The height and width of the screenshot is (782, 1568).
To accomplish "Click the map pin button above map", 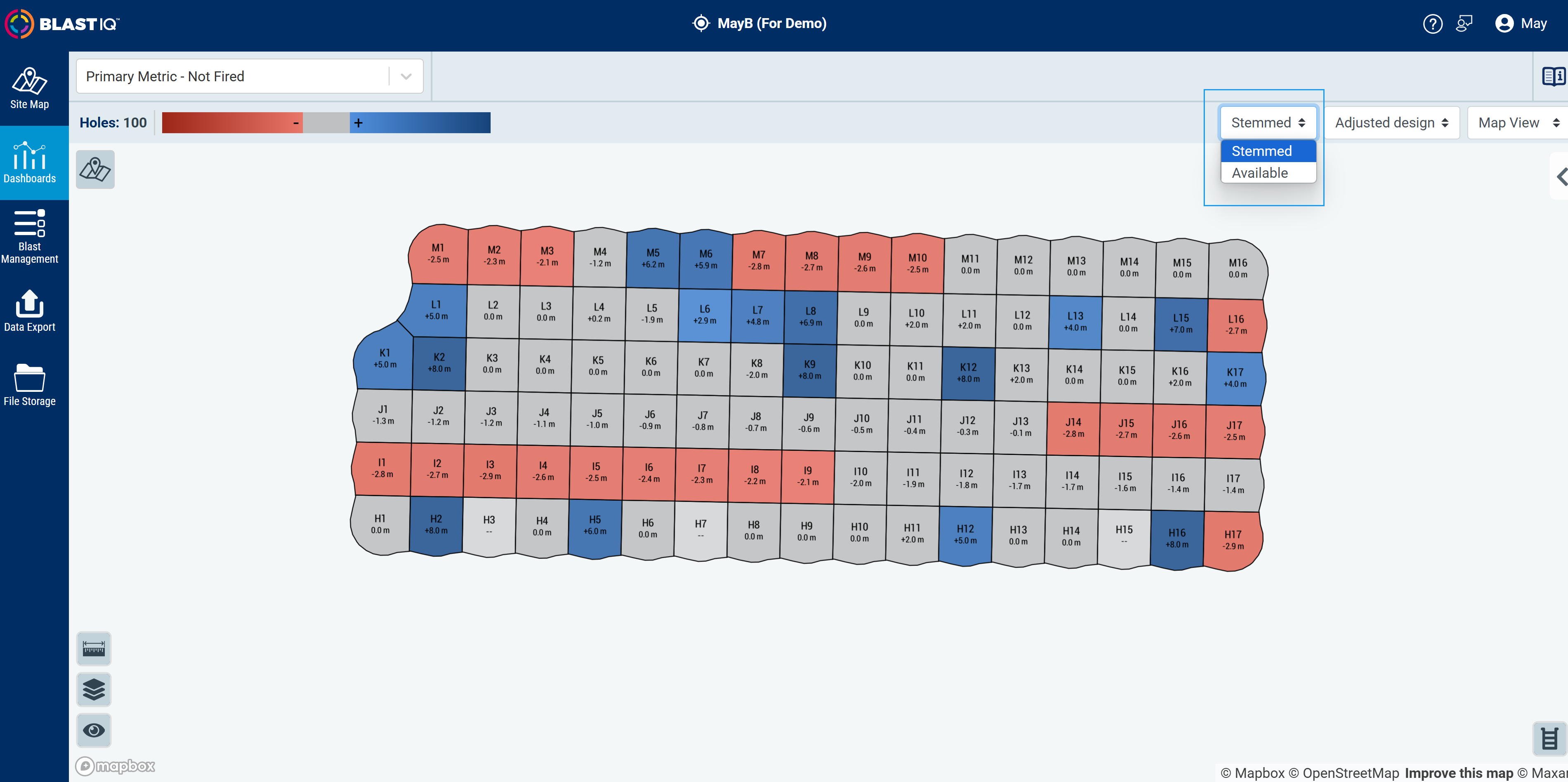I will point(95,169).
